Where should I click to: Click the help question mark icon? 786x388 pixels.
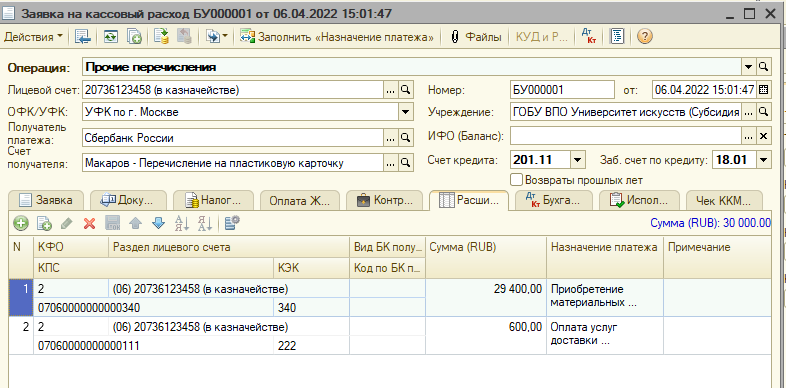pos(645,37)
